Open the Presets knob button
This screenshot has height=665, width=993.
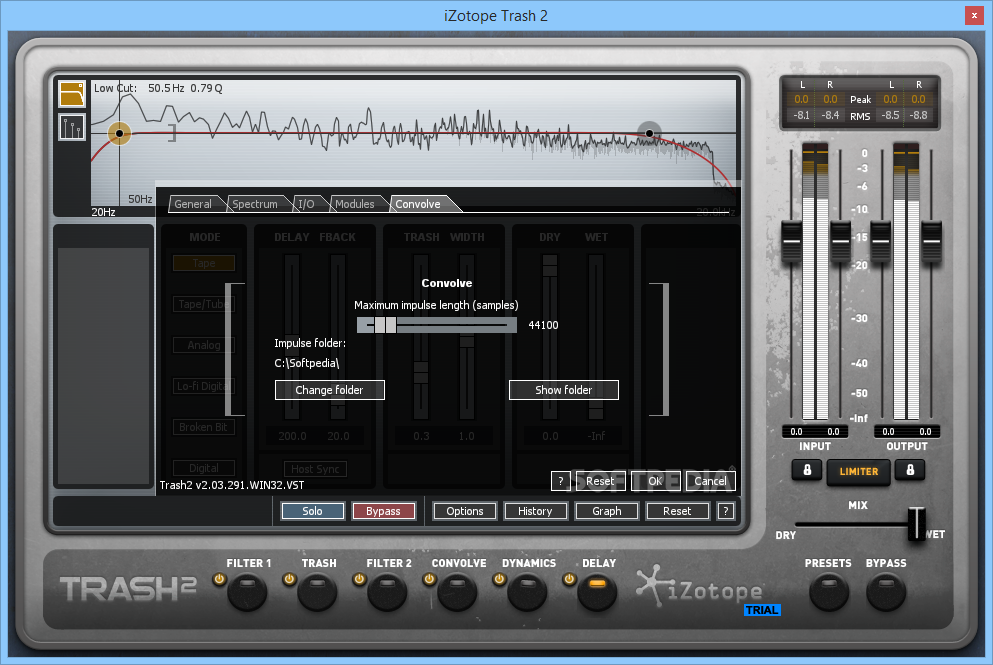[x=829, y=592]
